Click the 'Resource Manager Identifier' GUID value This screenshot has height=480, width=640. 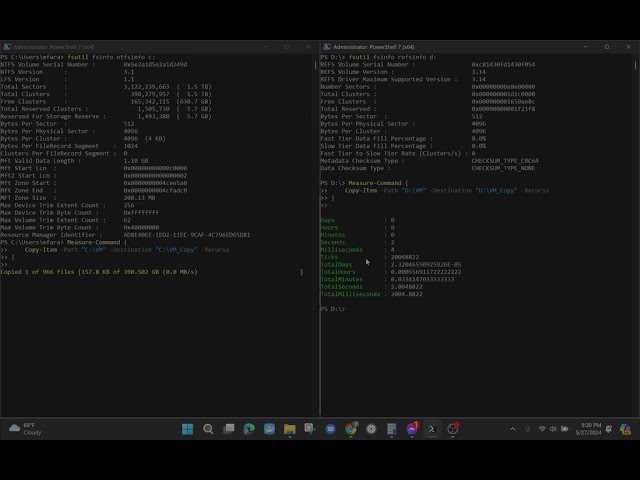coord(187,235)
